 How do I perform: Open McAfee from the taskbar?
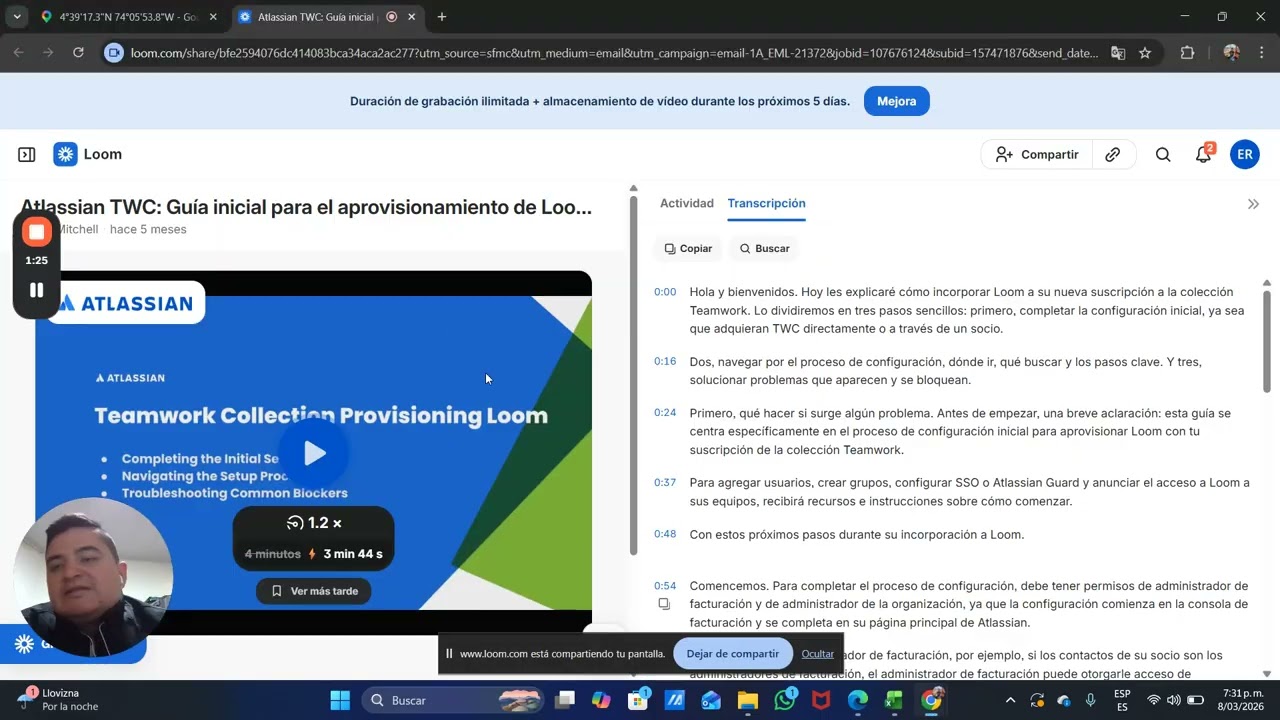click(x=821, y=700)
